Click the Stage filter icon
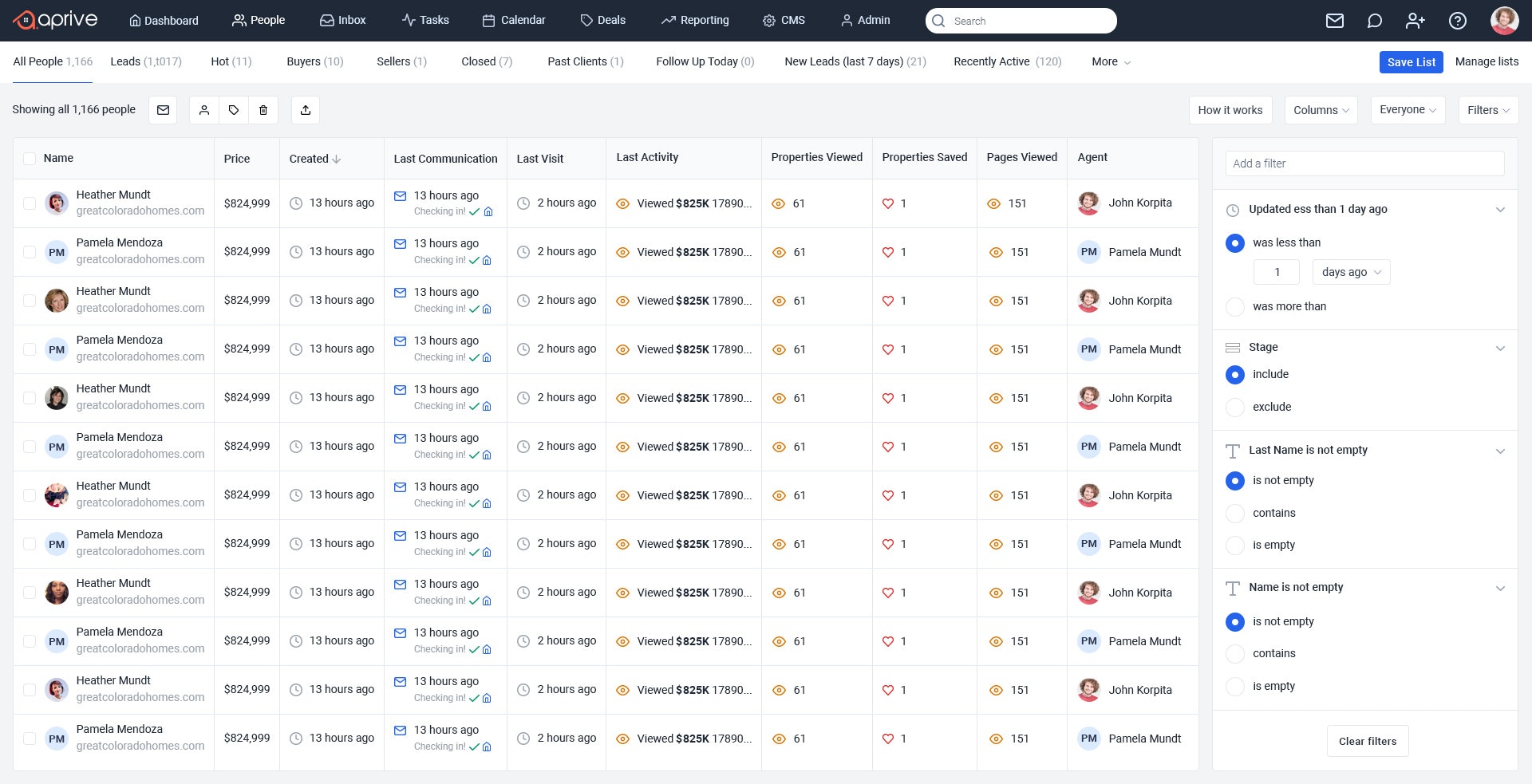This screenshot has width=1532, height=784. pos(1233,348)
